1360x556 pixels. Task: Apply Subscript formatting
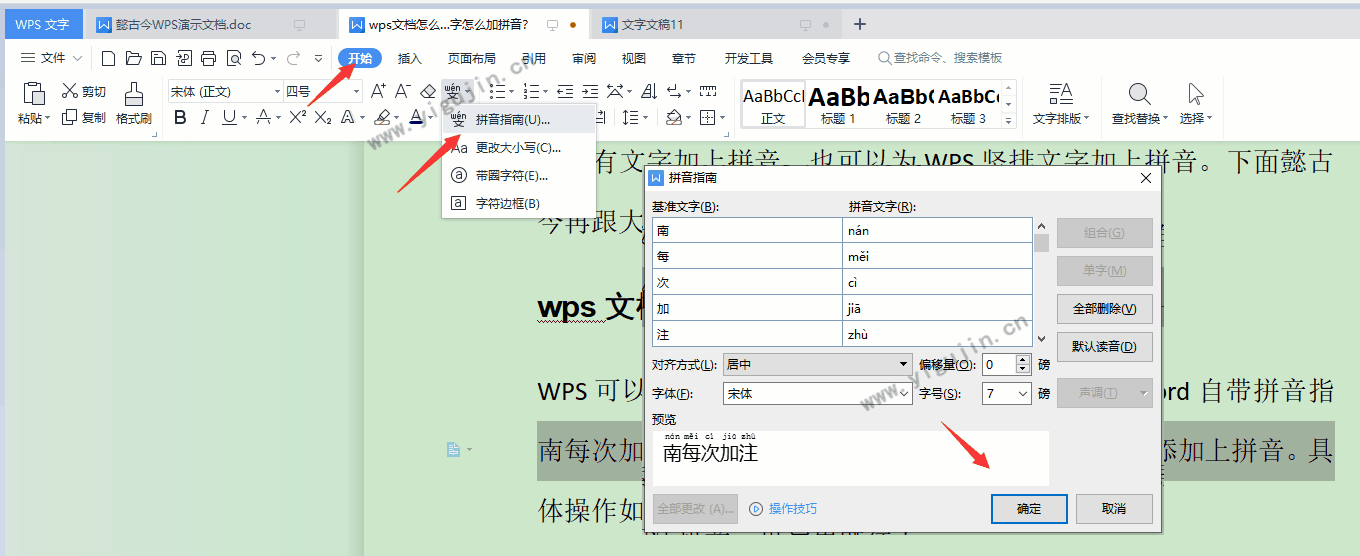click(322, 117)
